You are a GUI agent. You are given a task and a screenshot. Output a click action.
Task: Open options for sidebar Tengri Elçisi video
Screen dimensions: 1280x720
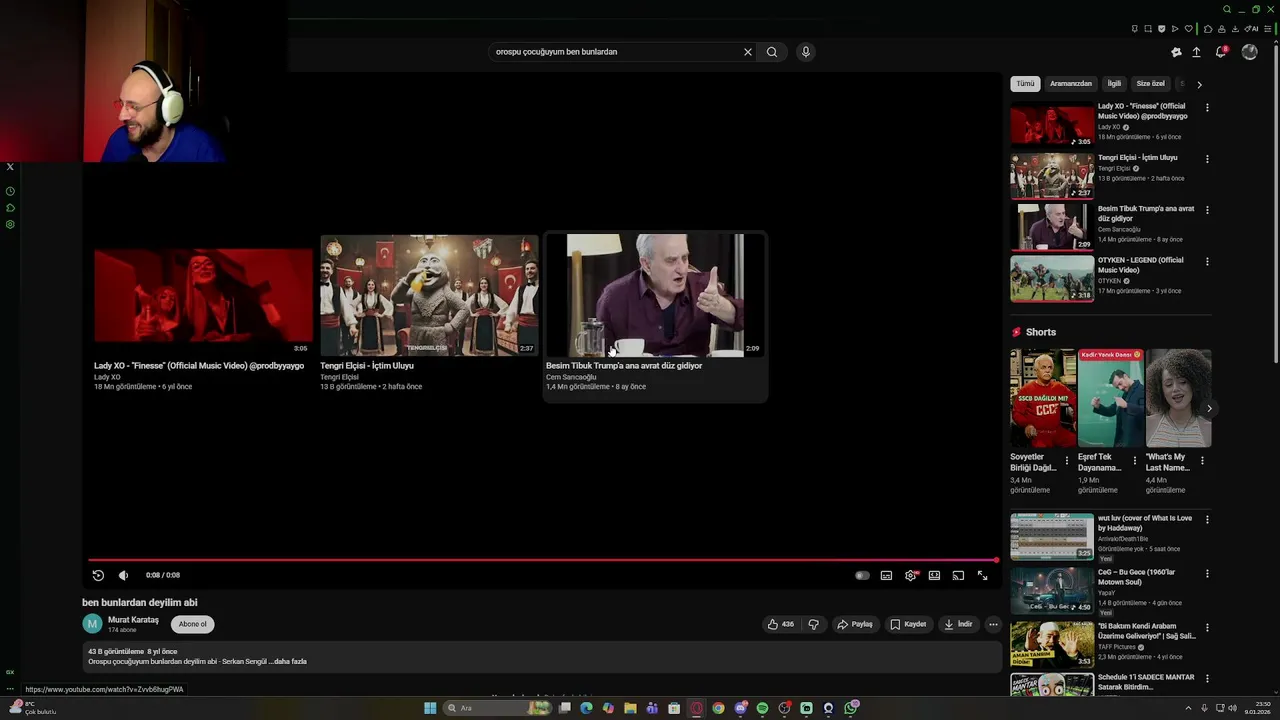[1207, 158]
